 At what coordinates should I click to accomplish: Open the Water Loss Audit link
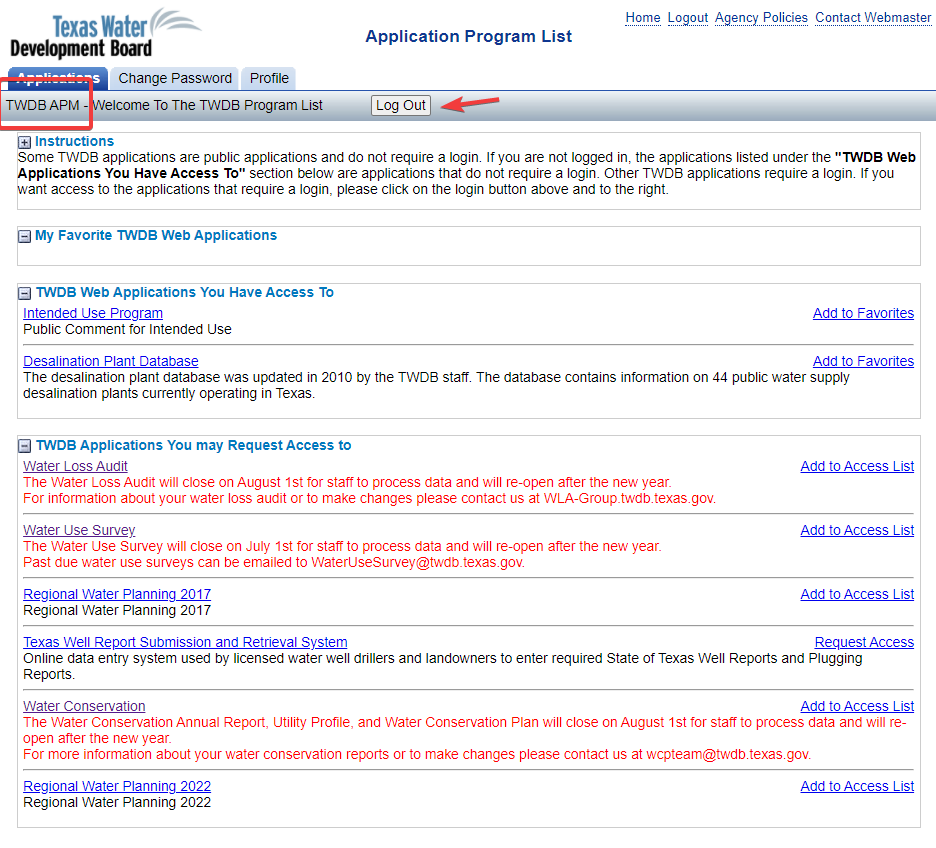tap(75, 466)
